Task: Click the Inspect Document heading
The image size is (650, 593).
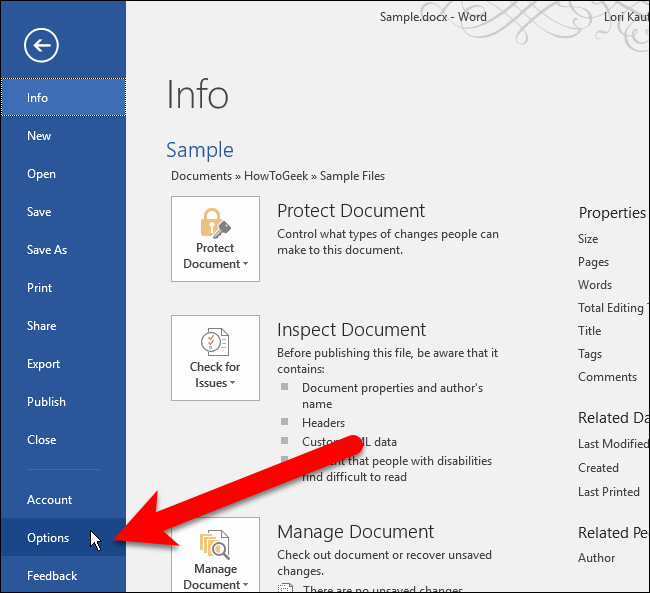Action: 352,330
